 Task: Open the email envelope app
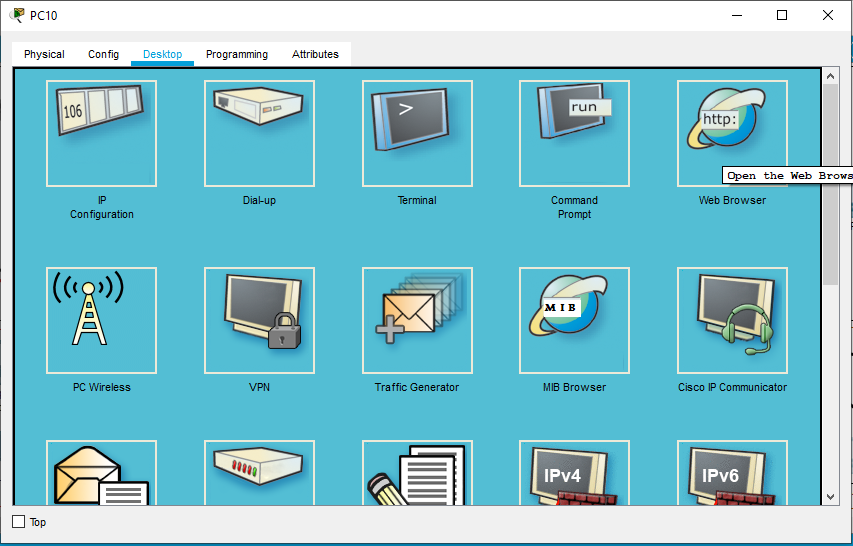click(101, 473)
